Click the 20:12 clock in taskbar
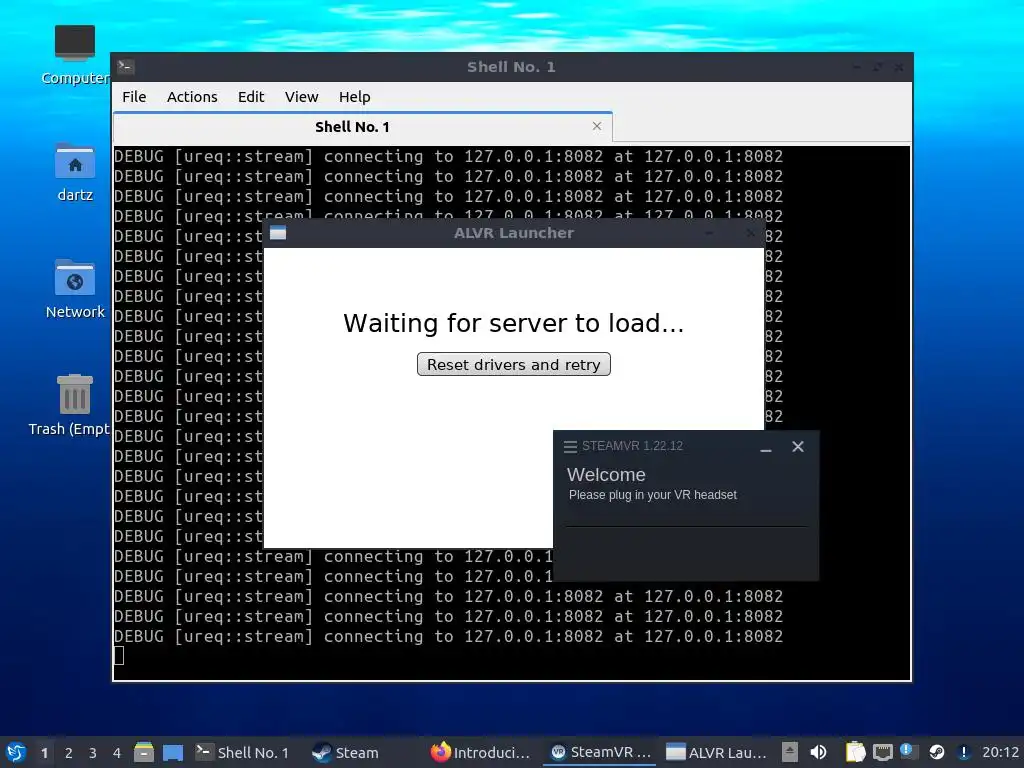The image size is (1024, 768). click(1000, 752)
